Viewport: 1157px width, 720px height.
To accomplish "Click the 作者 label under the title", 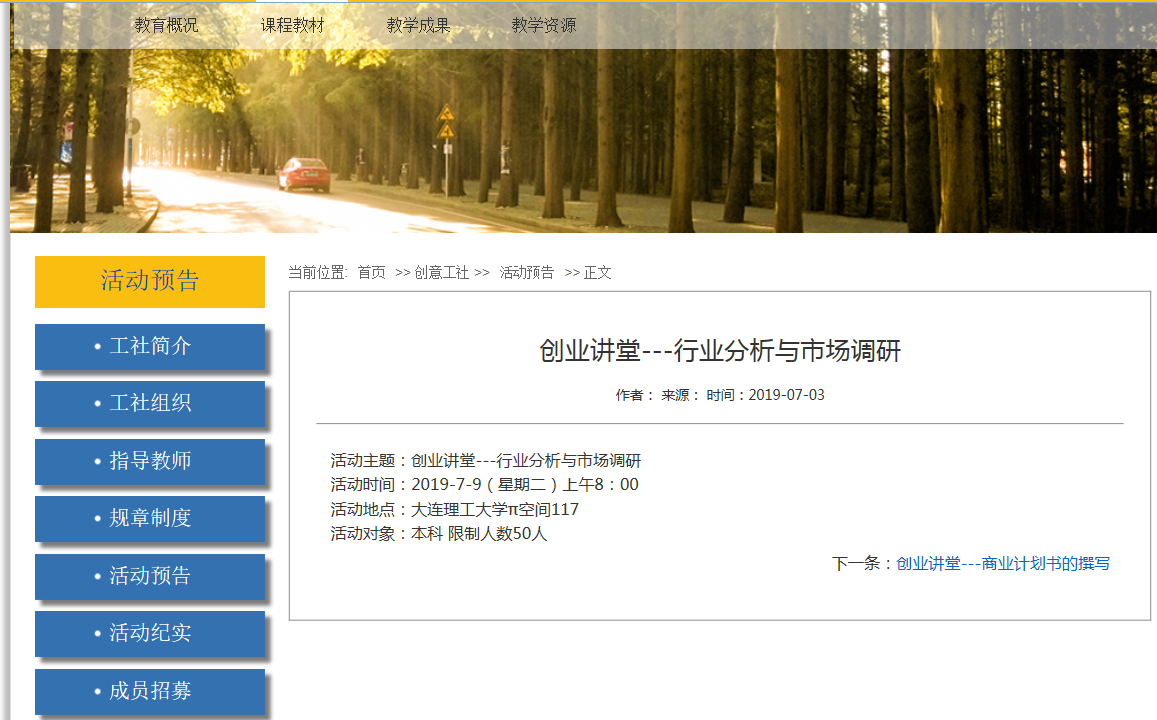I will (635, 395).
